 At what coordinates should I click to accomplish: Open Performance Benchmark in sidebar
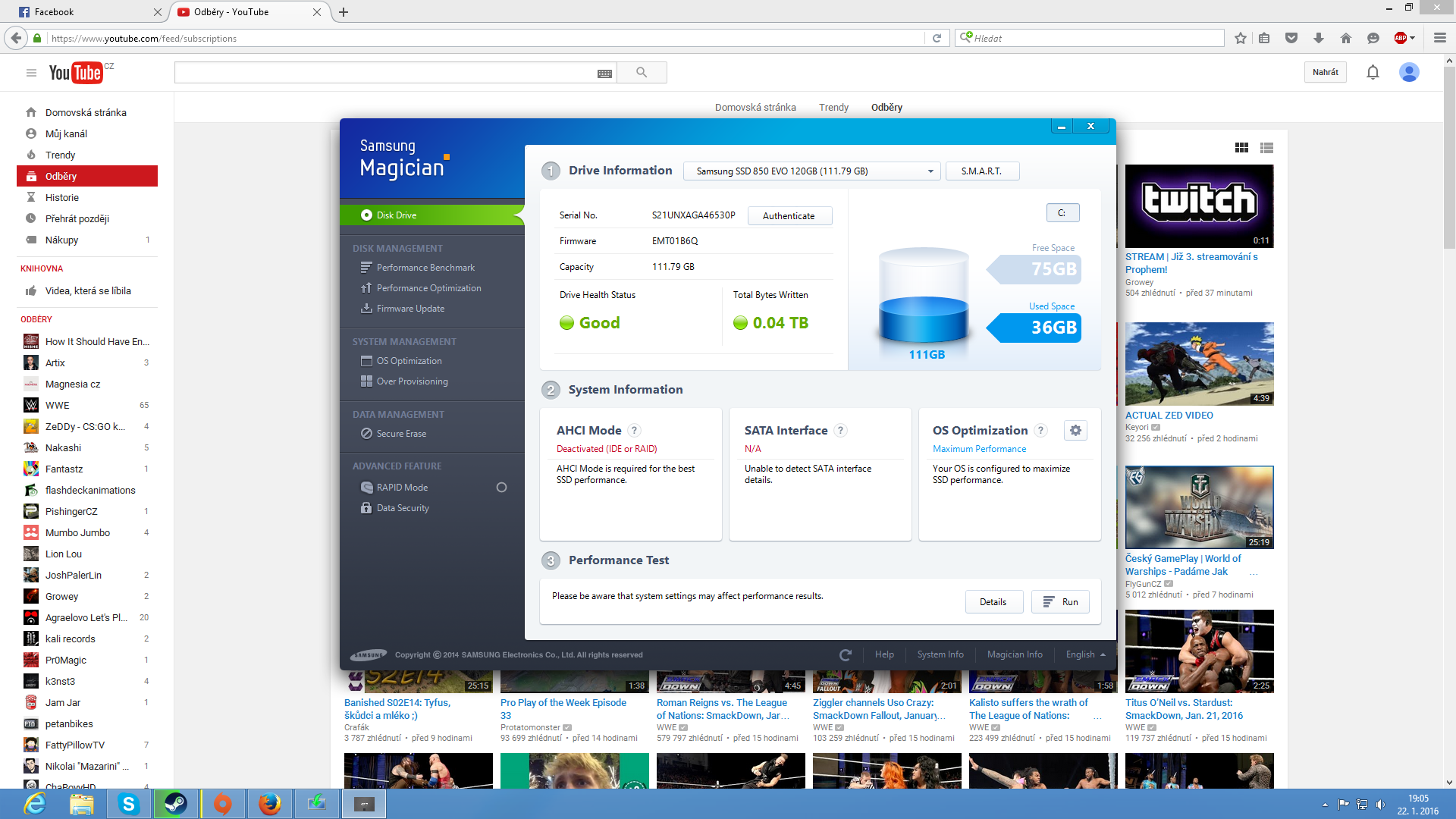point(425,268)
